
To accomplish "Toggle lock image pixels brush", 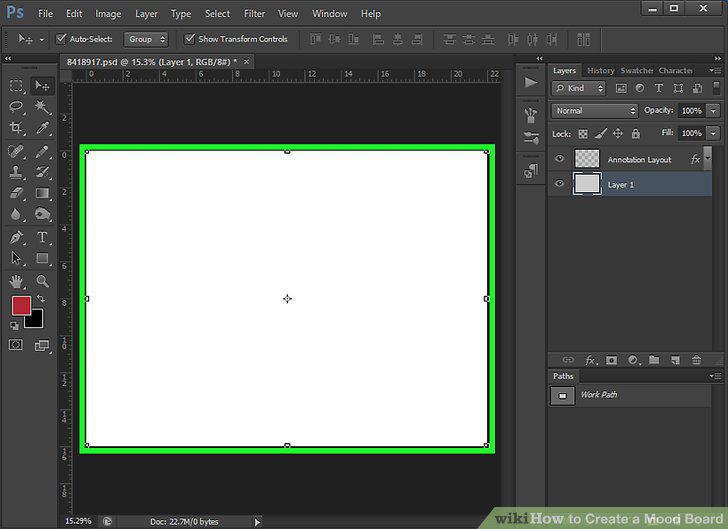I will (x=600, y=134).
